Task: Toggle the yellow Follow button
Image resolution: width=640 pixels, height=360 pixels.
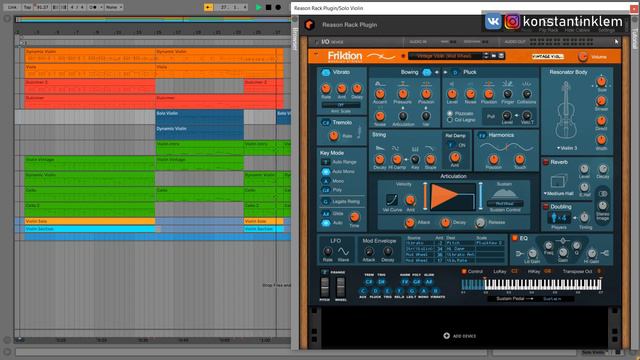Action: coord(209,7)
